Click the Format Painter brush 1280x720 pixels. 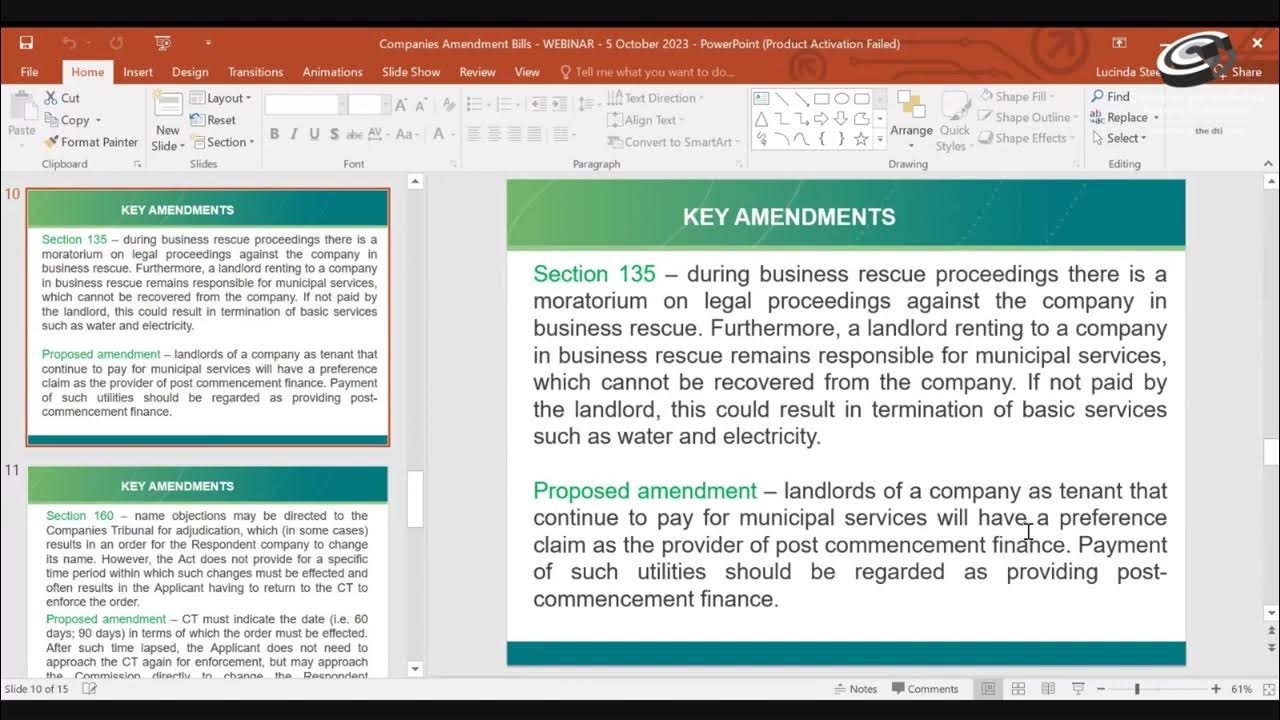[52, 142]
